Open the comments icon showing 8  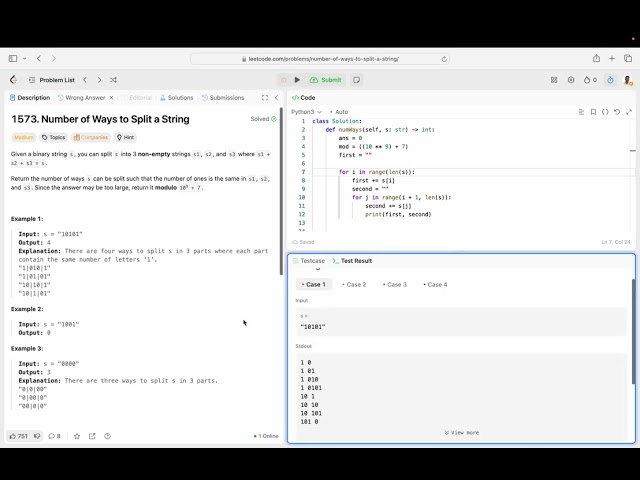(53, 436)
